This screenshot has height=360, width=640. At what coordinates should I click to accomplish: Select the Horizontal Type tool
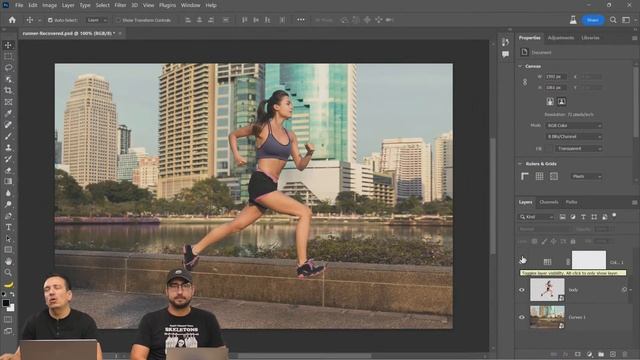click(8, 227)
